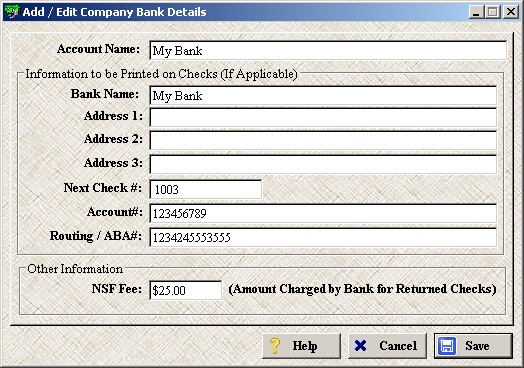Click 'Amount Charged by Bank for Returned Checks' note
The image size is (524, 368).
click(x=362, y=289)
